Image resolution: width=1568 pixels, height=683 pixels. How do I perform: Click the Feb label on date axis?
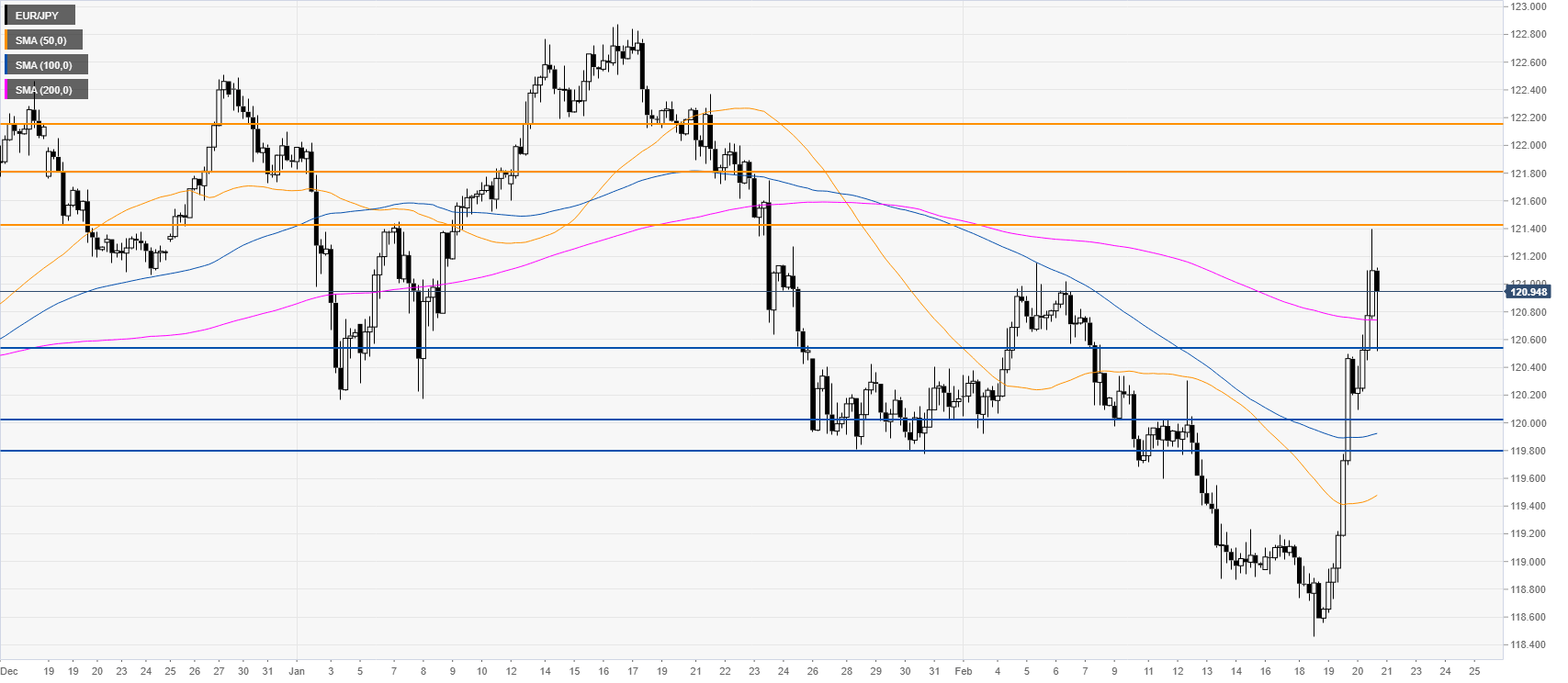tap(964, 671)
